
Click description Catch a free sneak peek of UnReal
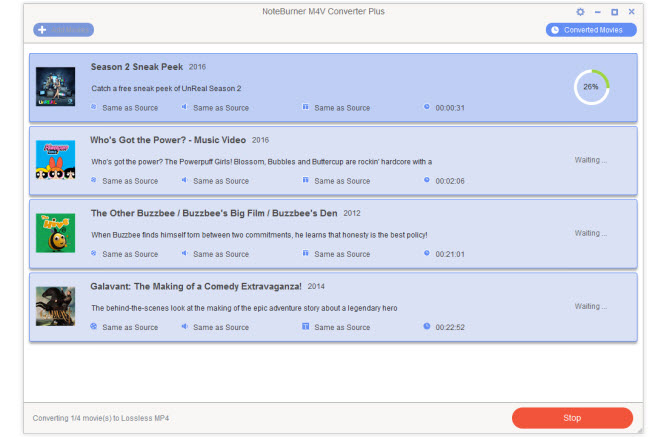166,89
